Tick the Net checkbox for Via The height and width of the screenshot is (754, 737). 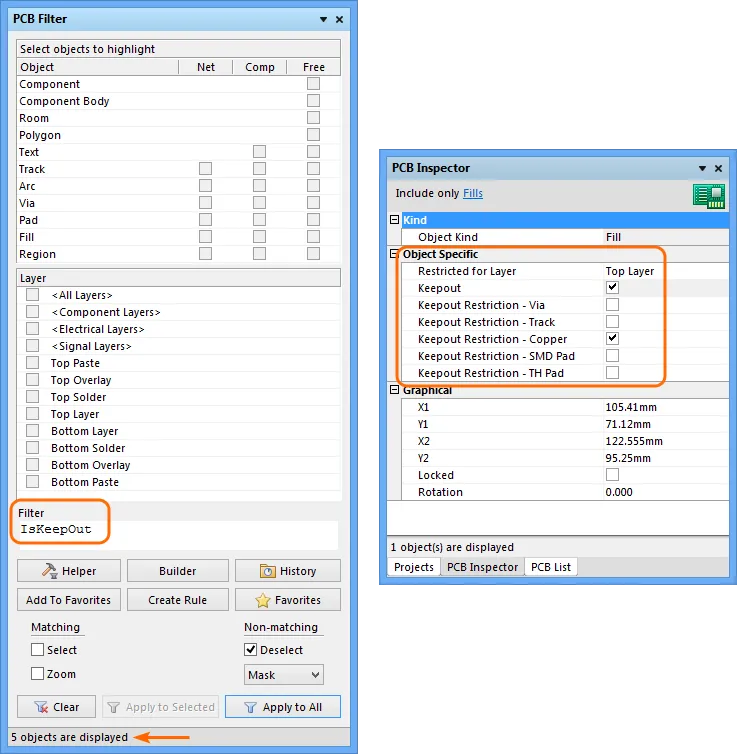click(205, 203)
